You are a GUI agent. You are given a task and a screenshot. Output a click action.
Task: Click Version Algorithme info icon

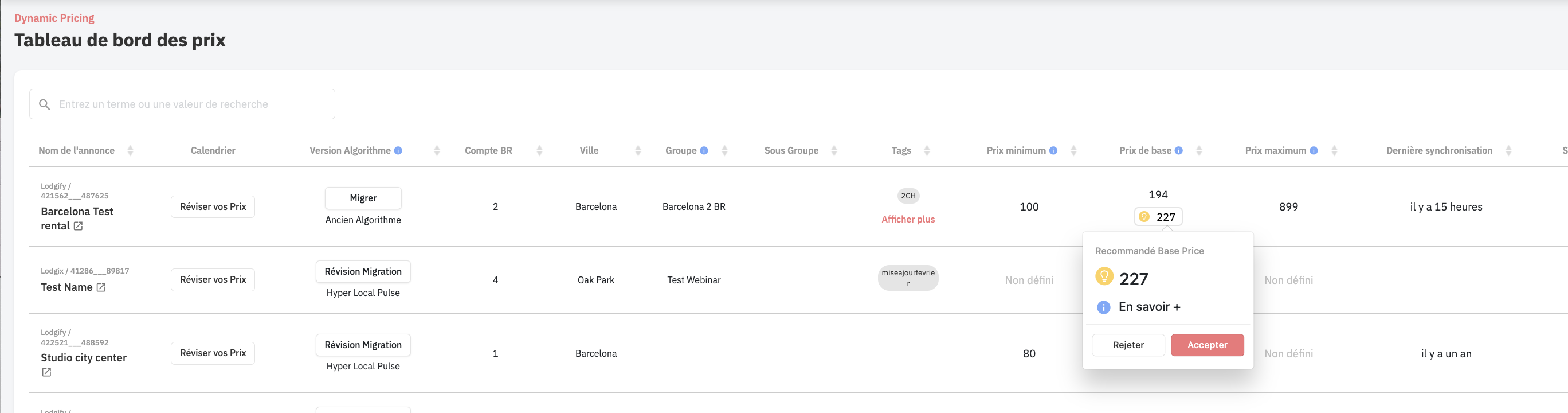(398, 150)
